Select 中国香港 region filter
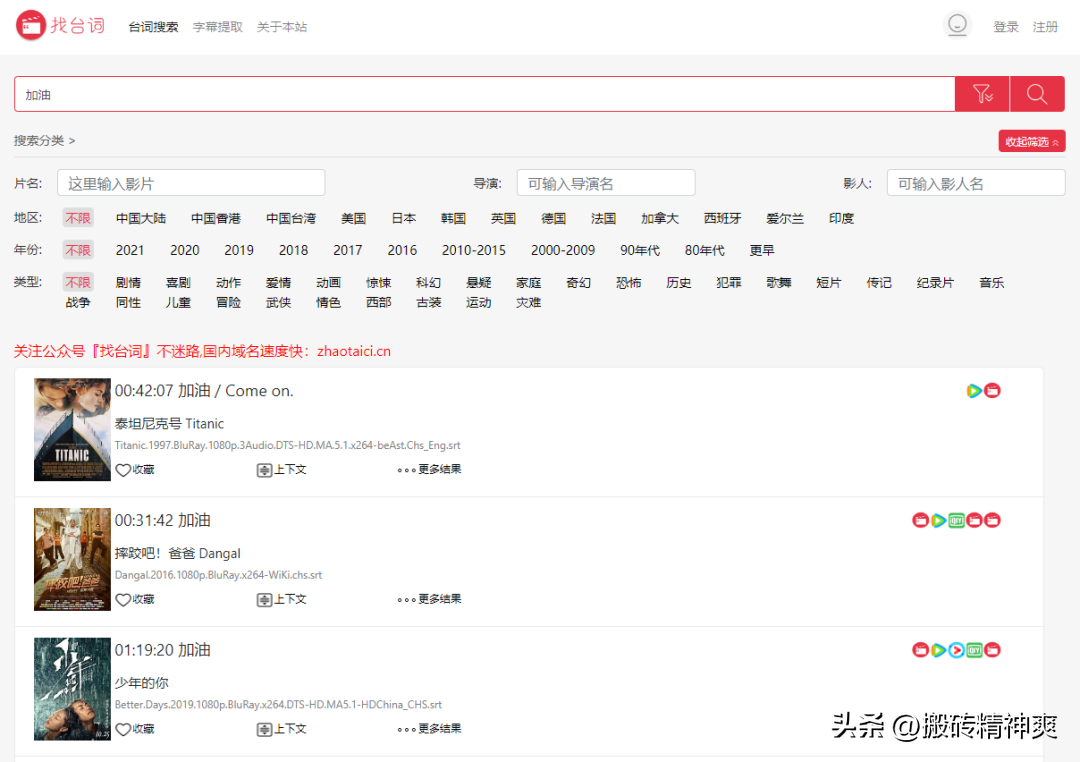The image size is (1080, 762). tap(216, 218)
